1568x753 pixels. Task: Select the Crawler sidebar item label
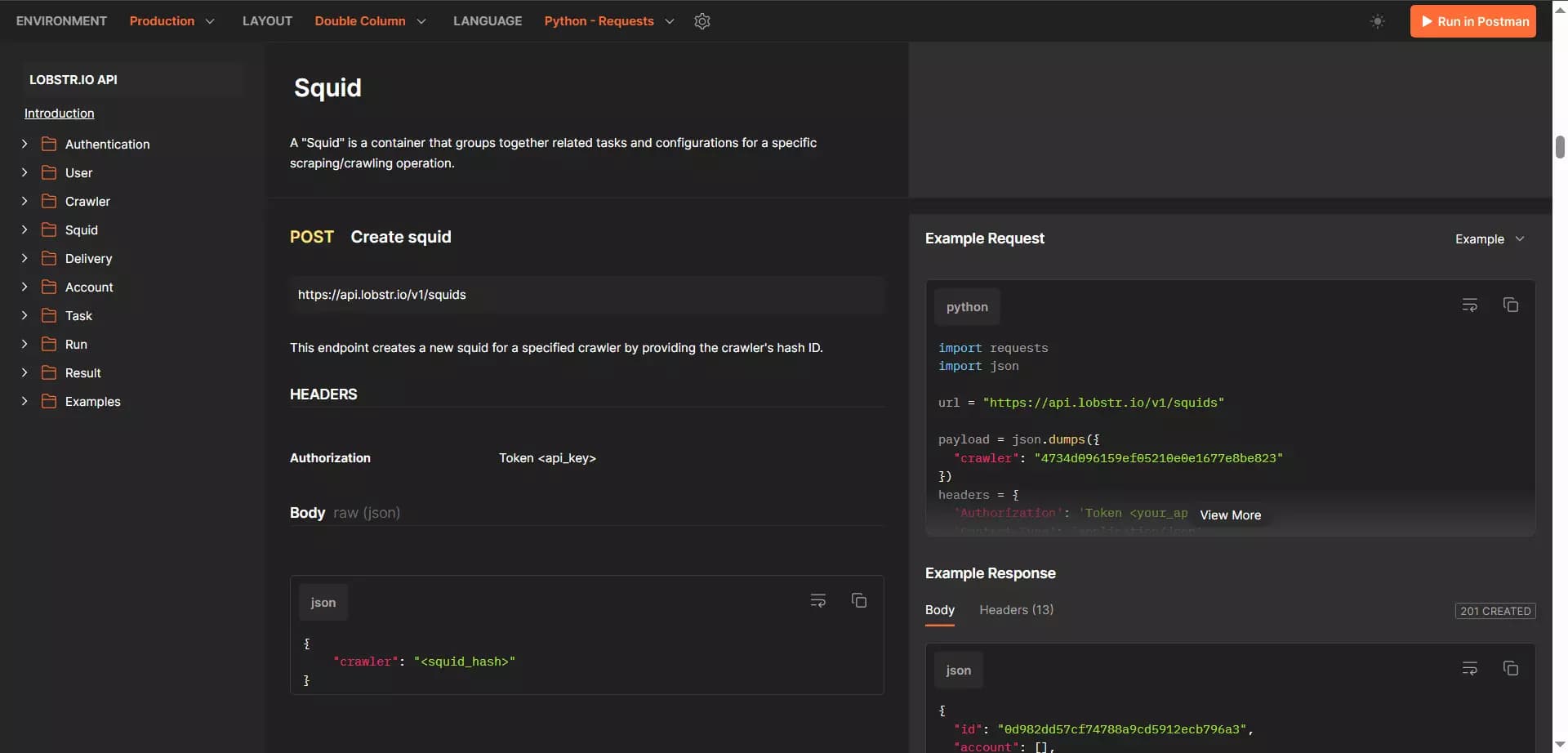pyautogui.click(x=87, y=202)
